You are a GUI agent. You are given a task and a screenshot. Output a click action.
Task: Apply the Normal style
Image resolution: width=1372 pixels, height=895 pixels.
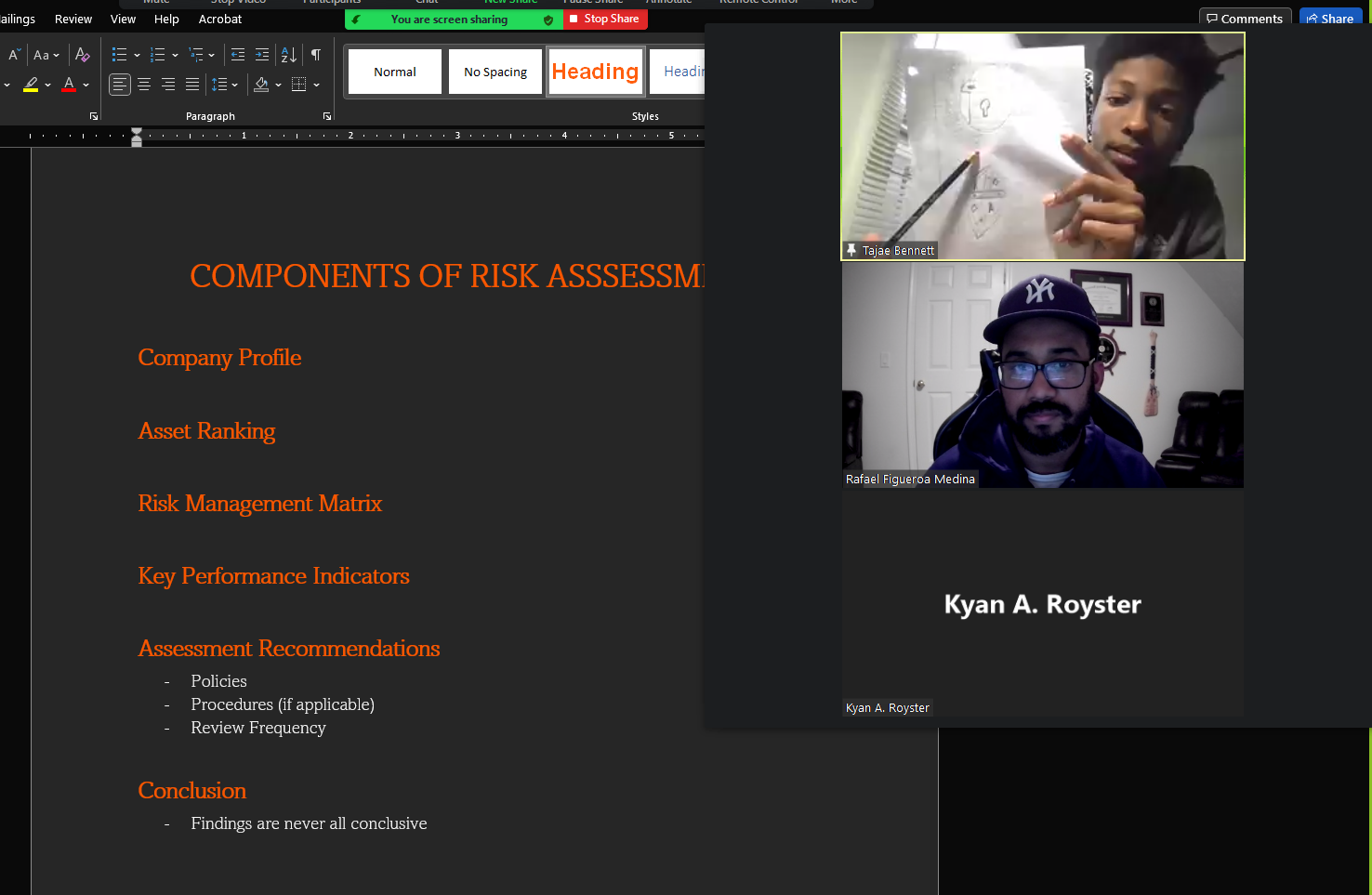point(395,72)
